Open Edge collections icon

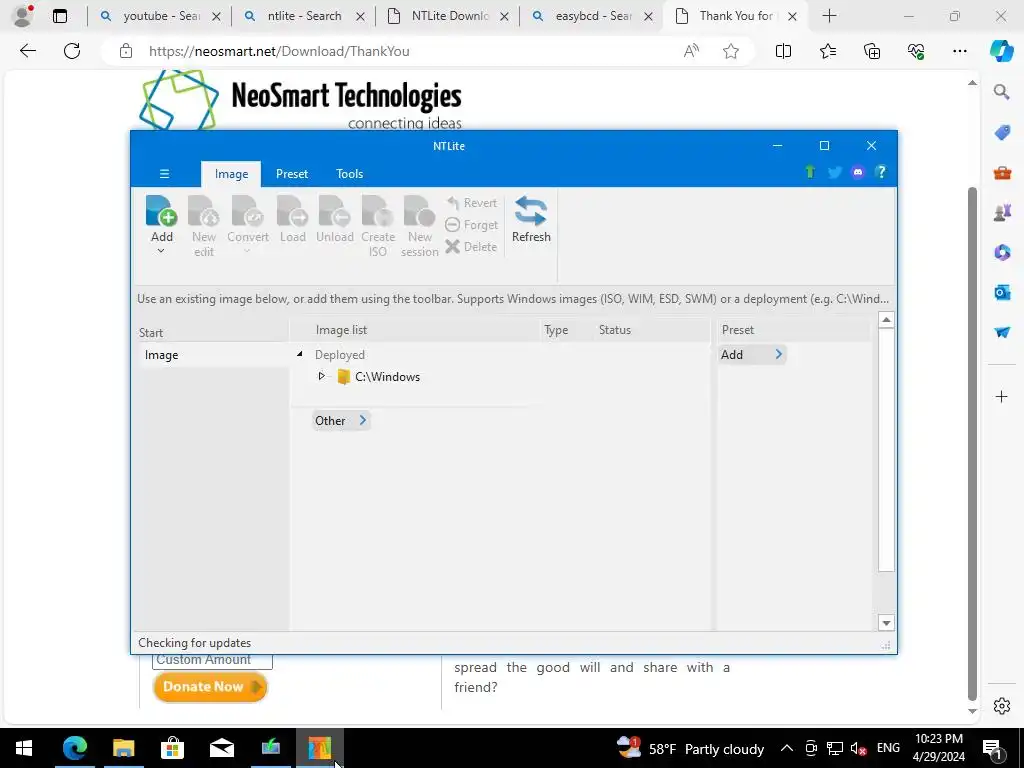872,51
